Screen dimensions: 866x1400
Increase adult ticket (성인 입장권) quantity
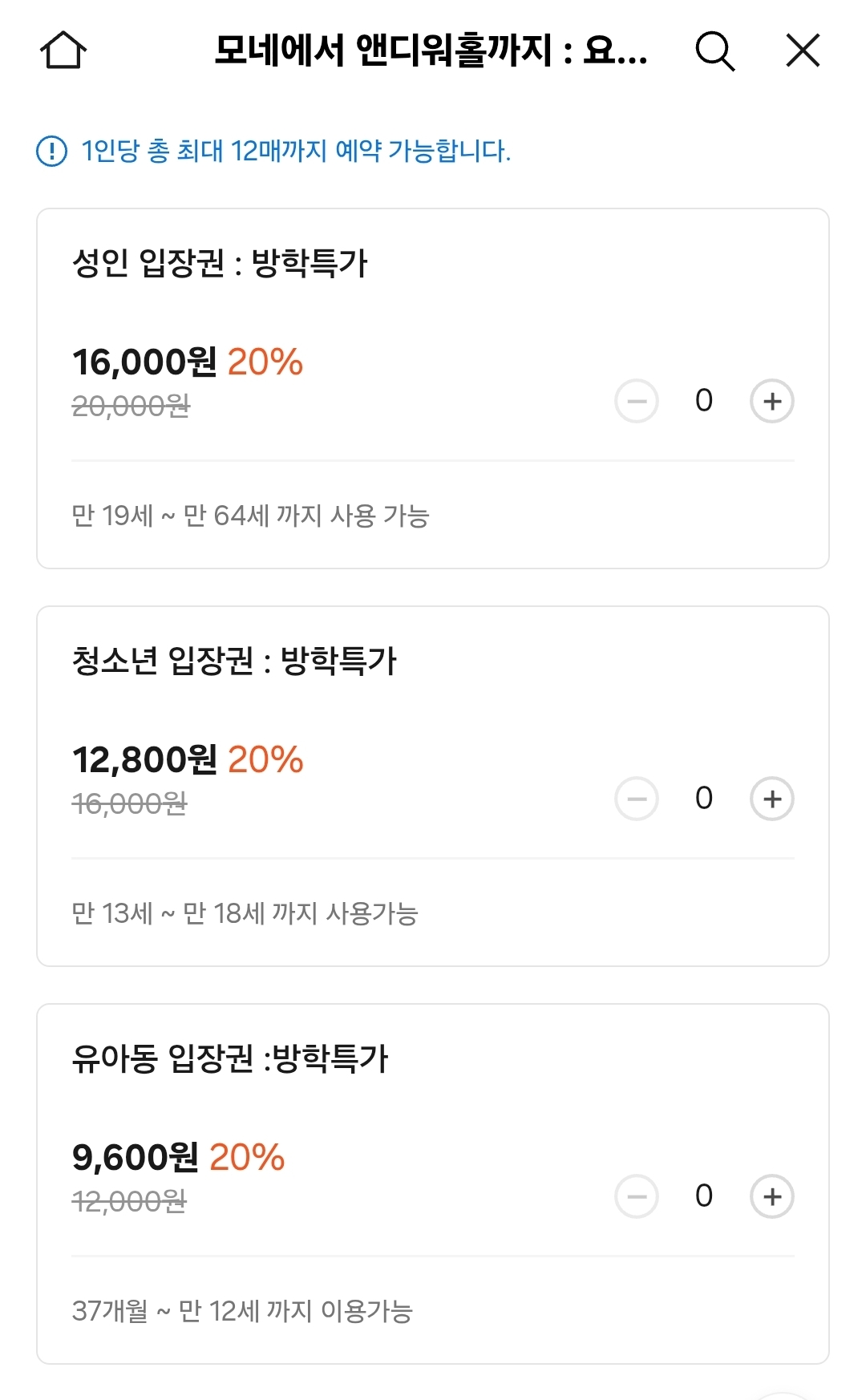coord(771,401)
